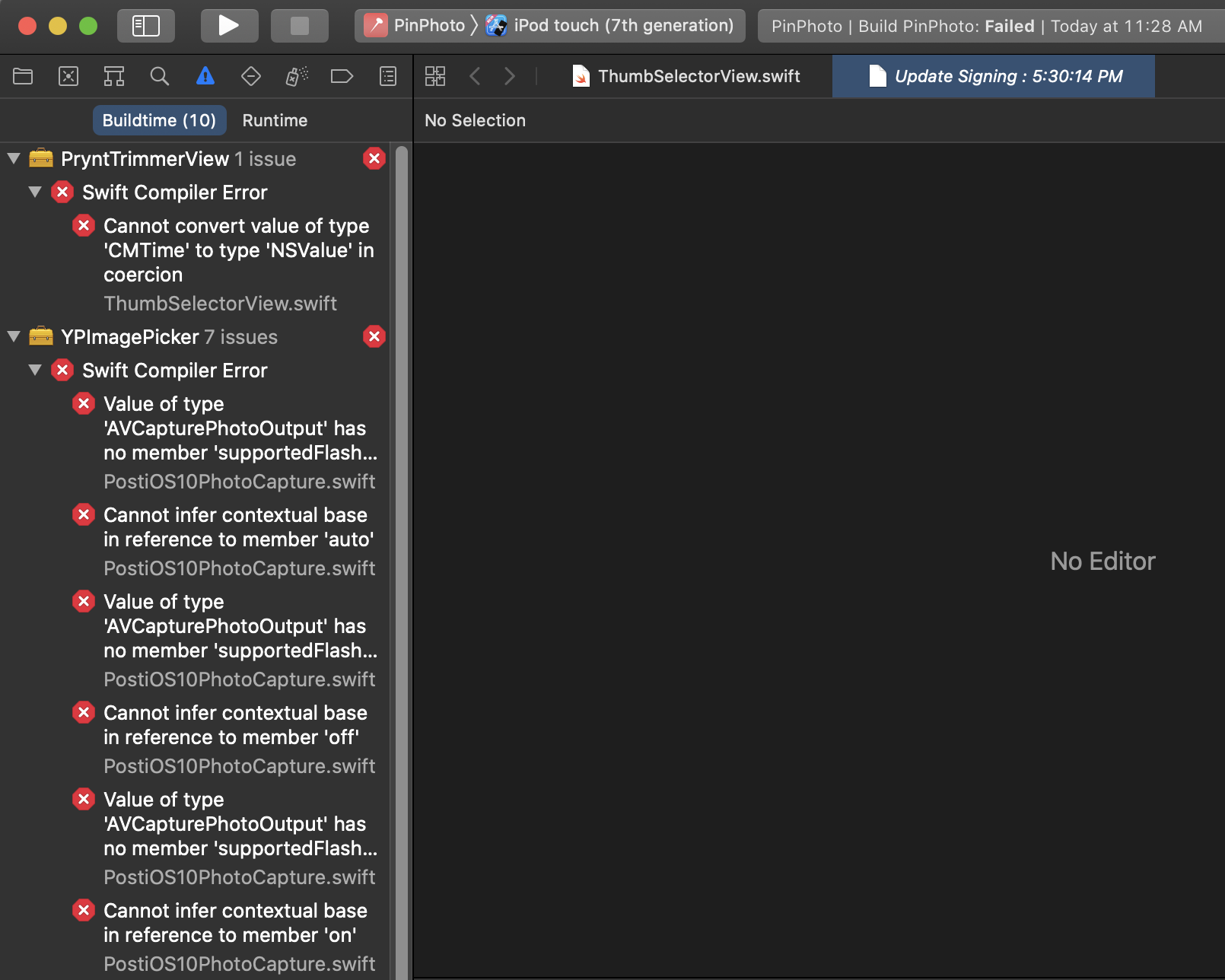1225x980 pixels.
Task: Open 'auto' contextual base error
Action: coord(238,527)
